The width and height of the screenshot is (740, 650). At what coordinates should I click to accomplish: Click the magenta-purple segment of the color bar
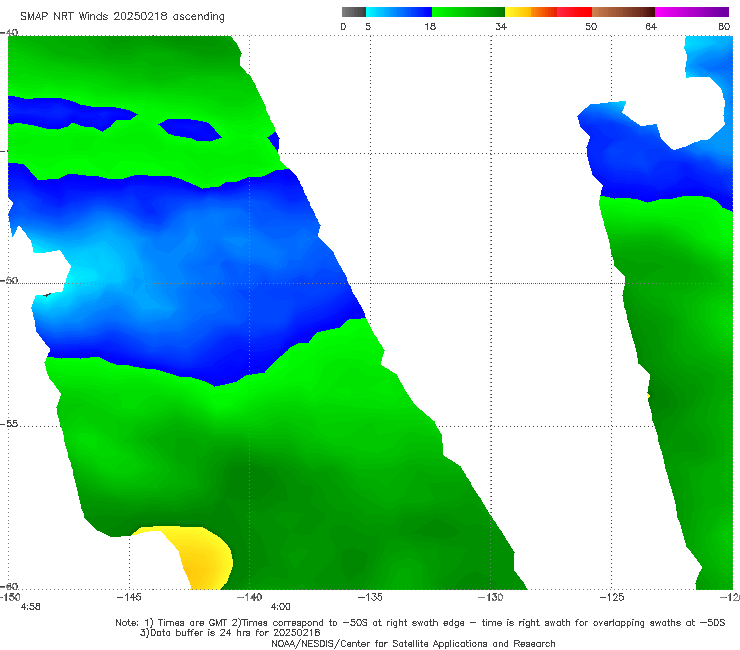tap(692, 12)
